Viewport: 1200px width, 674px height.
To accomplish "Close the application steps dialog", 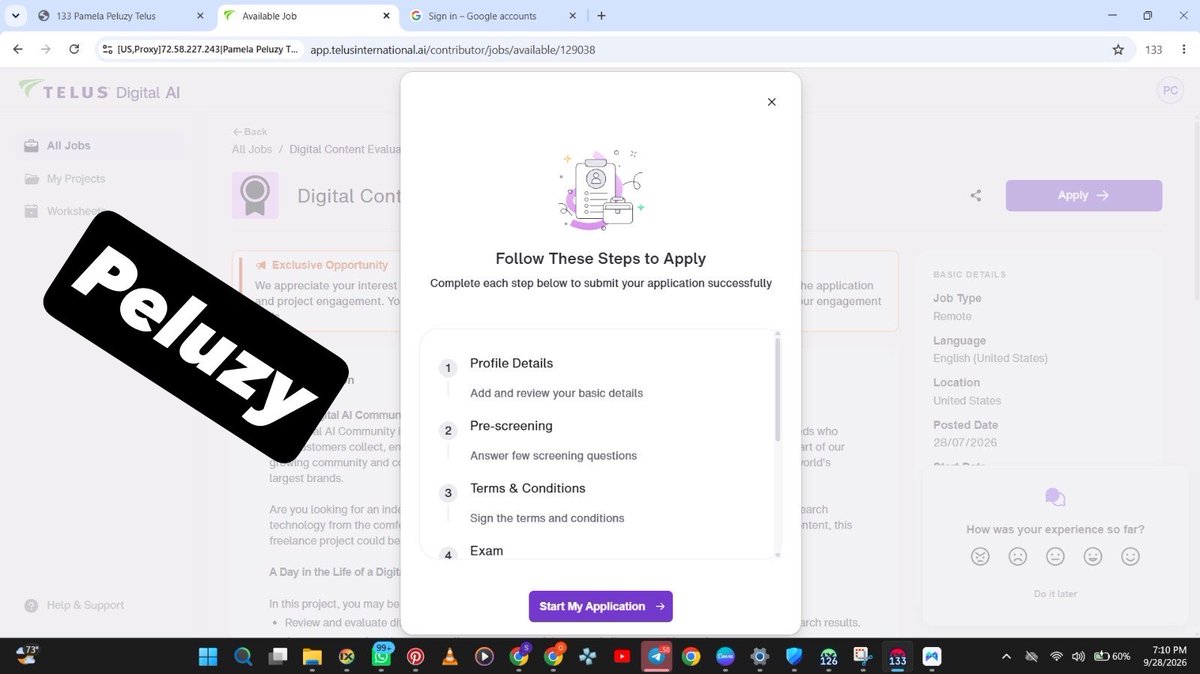I will tap(771, 102).
